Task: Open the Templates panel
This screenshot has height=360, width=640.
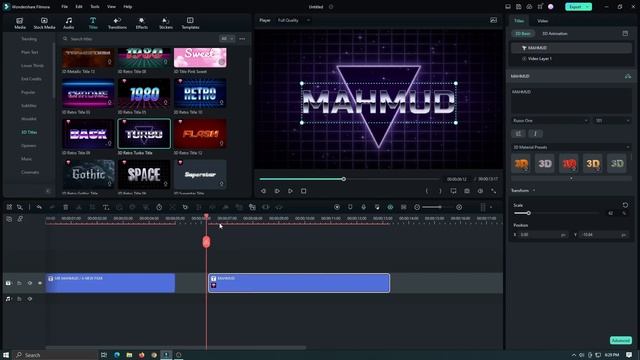Action: pyautogui.click(x=190, y=23)
